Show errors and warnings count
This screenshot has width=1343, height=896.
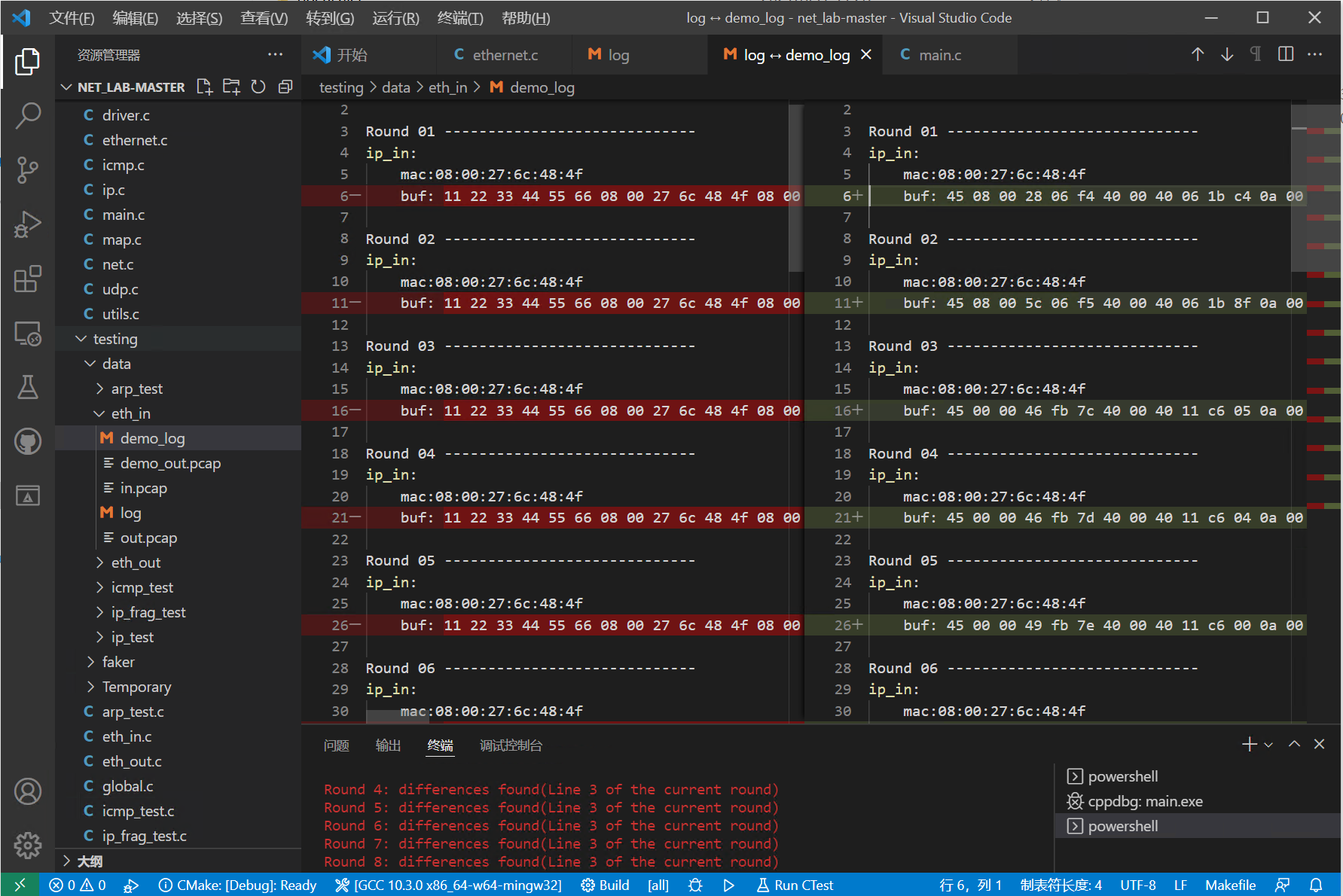77,885
